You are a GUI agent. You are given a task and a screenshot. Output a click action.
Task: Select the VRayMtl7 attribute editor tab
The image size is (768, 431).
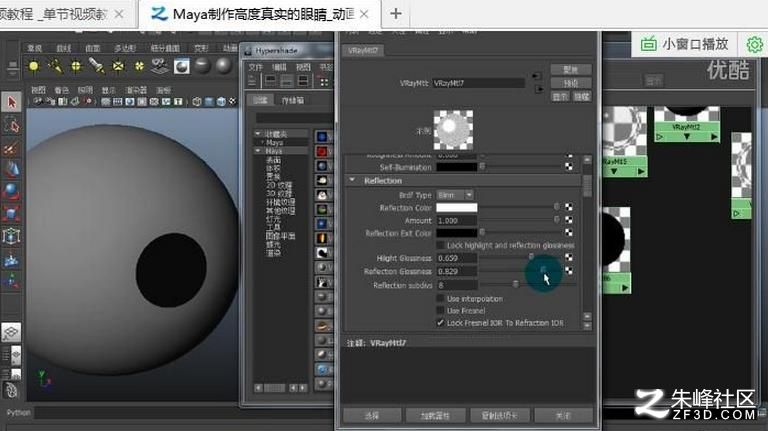(362, 50)
